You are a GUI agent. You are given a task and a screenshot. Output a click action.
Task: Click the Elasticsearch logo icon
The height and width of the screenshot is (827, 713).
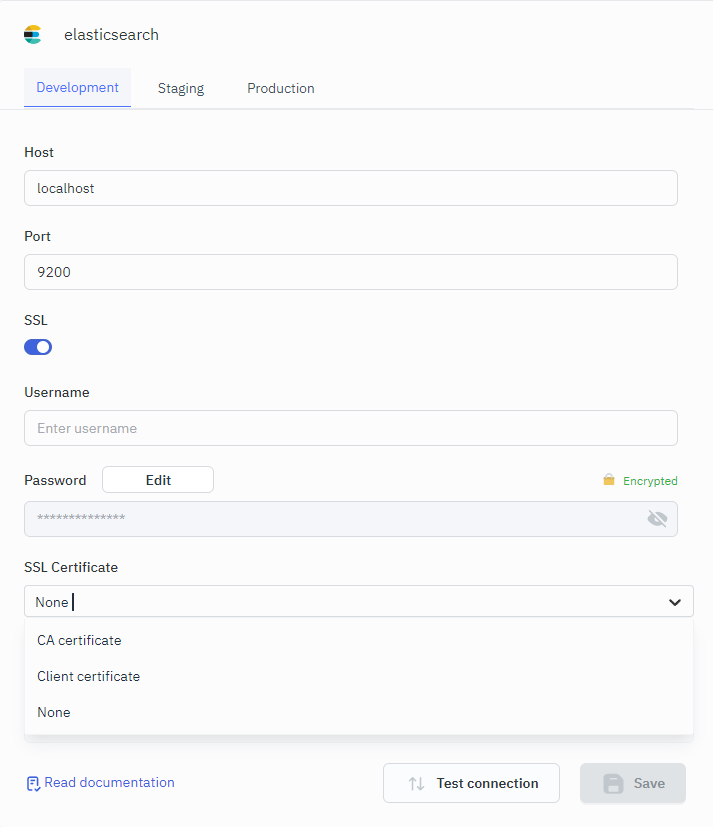coord(33,35)
